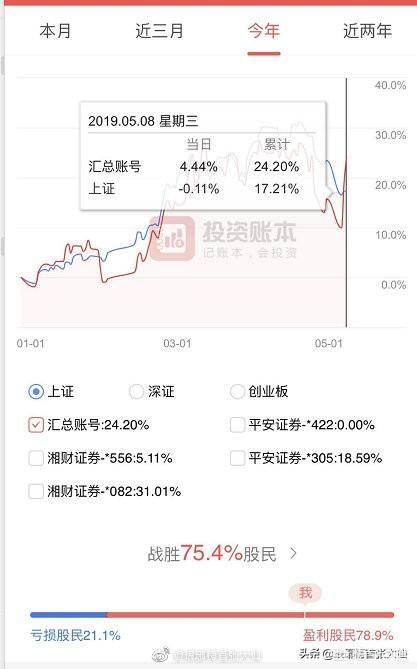Expand the 战胜75.4%股民 chevron arrow
Image resolution: width=417 pixels, height=669 pixels.
(293, 553)
